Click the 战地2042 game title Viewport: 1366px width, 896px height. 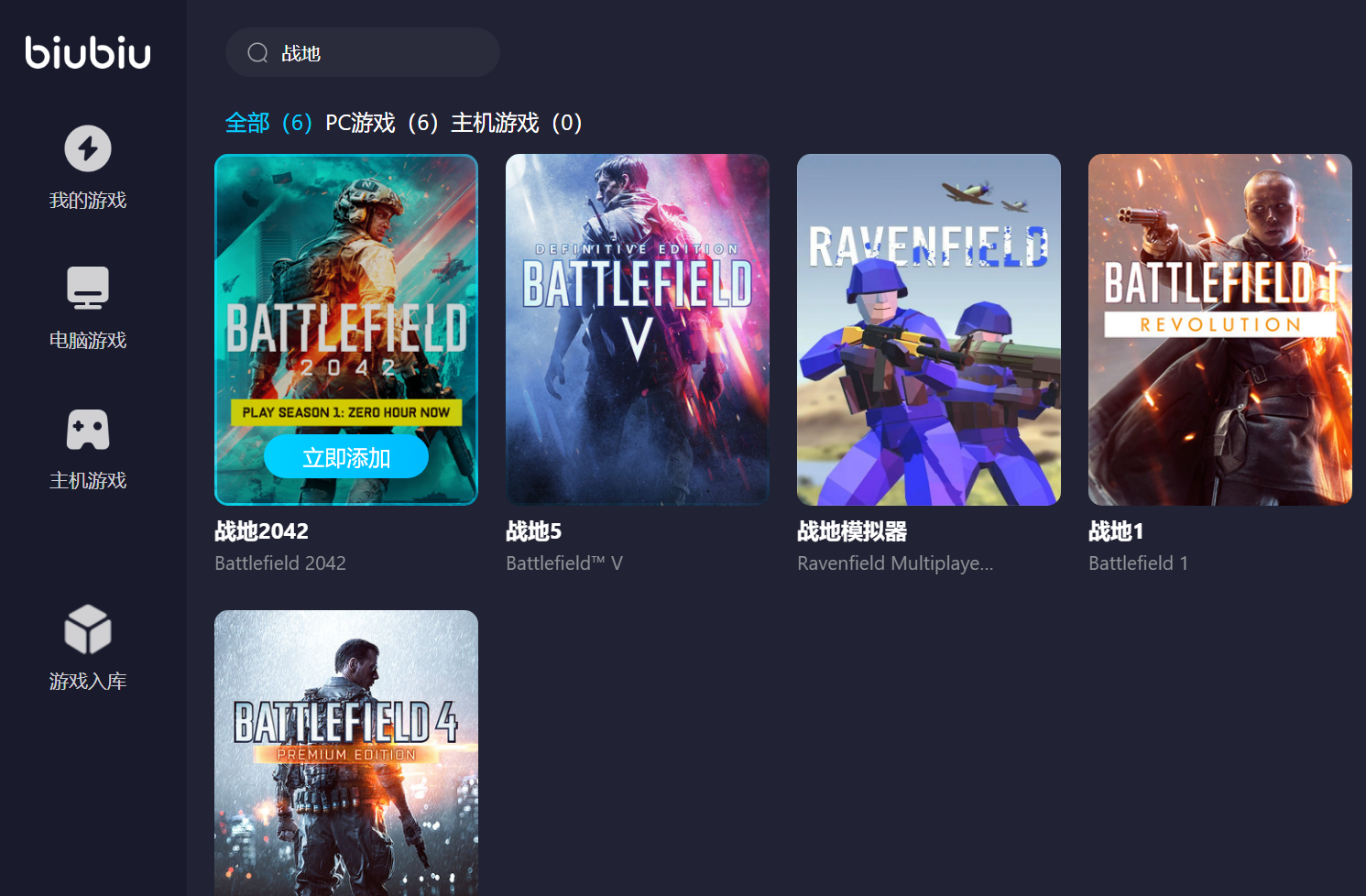[261, 531]
